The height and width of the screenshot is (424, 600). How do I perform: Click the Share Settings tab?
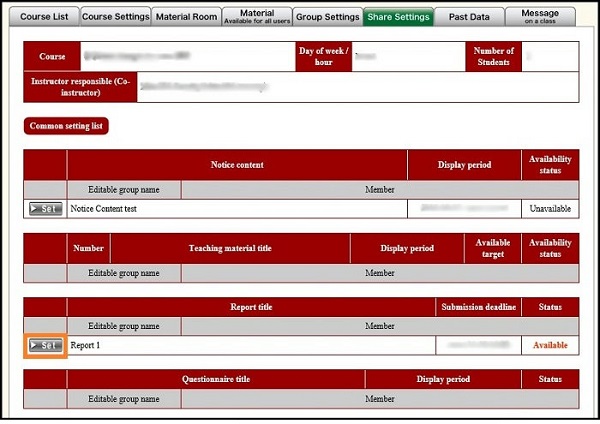[x=398, y=16]
